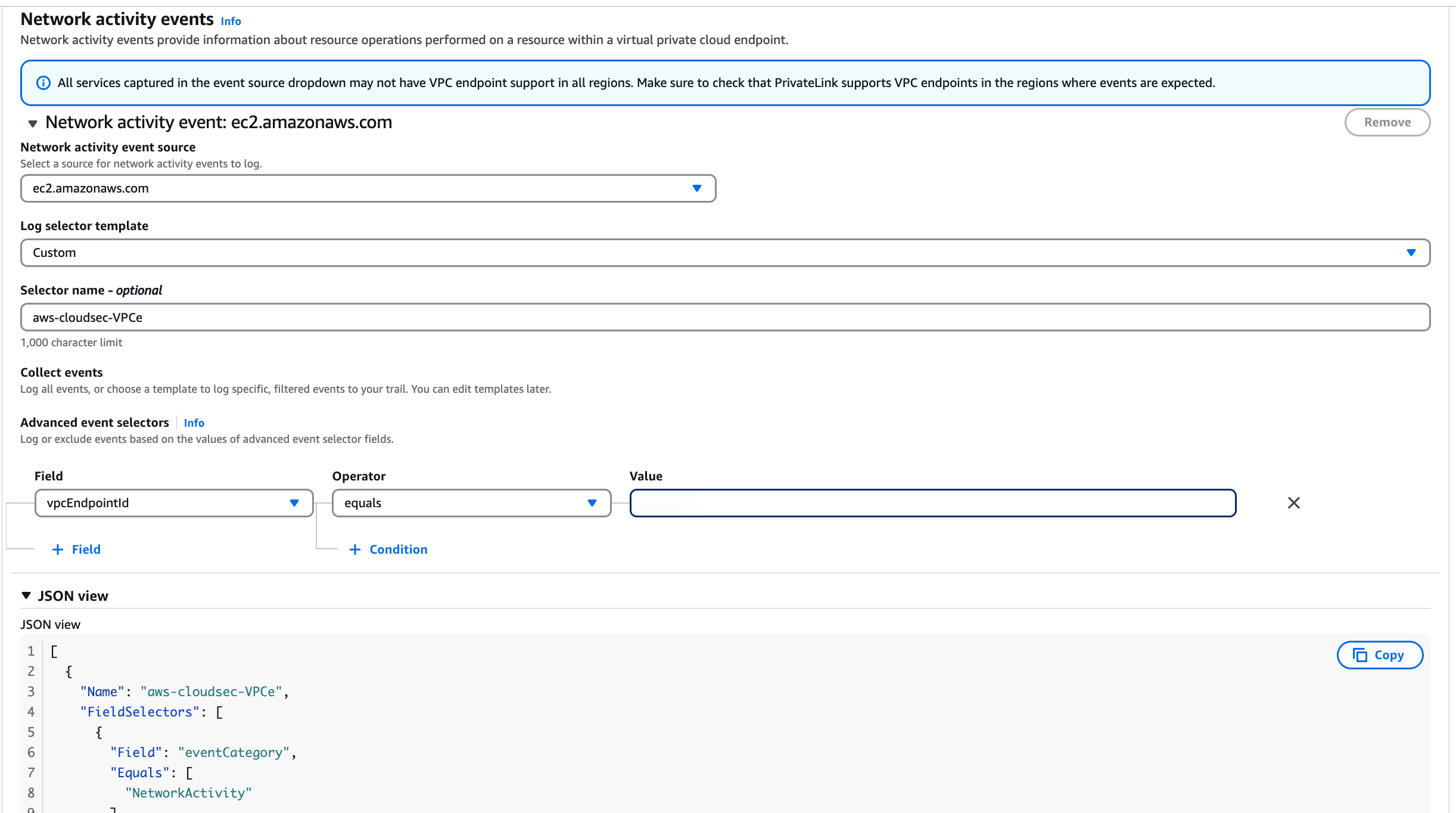The image size is (1456, 813).
Task: Collapse the JSON view section
Action: pyautogui.click(x=26, y=595)
